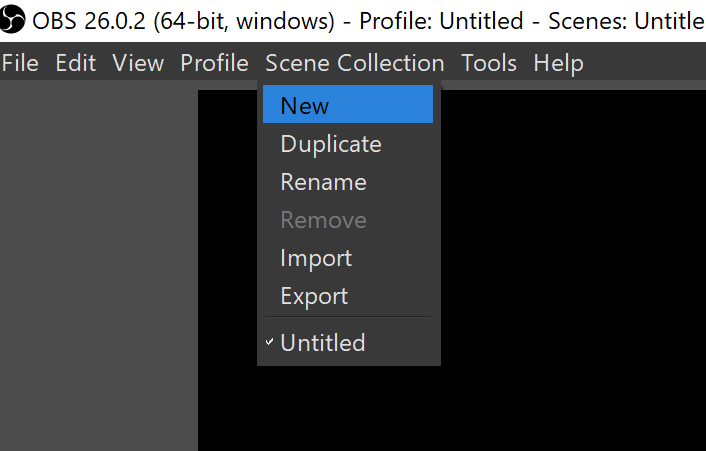Toggle the checkmark beside Untitled
The image size is (706, 451).
tap(270, 342)
